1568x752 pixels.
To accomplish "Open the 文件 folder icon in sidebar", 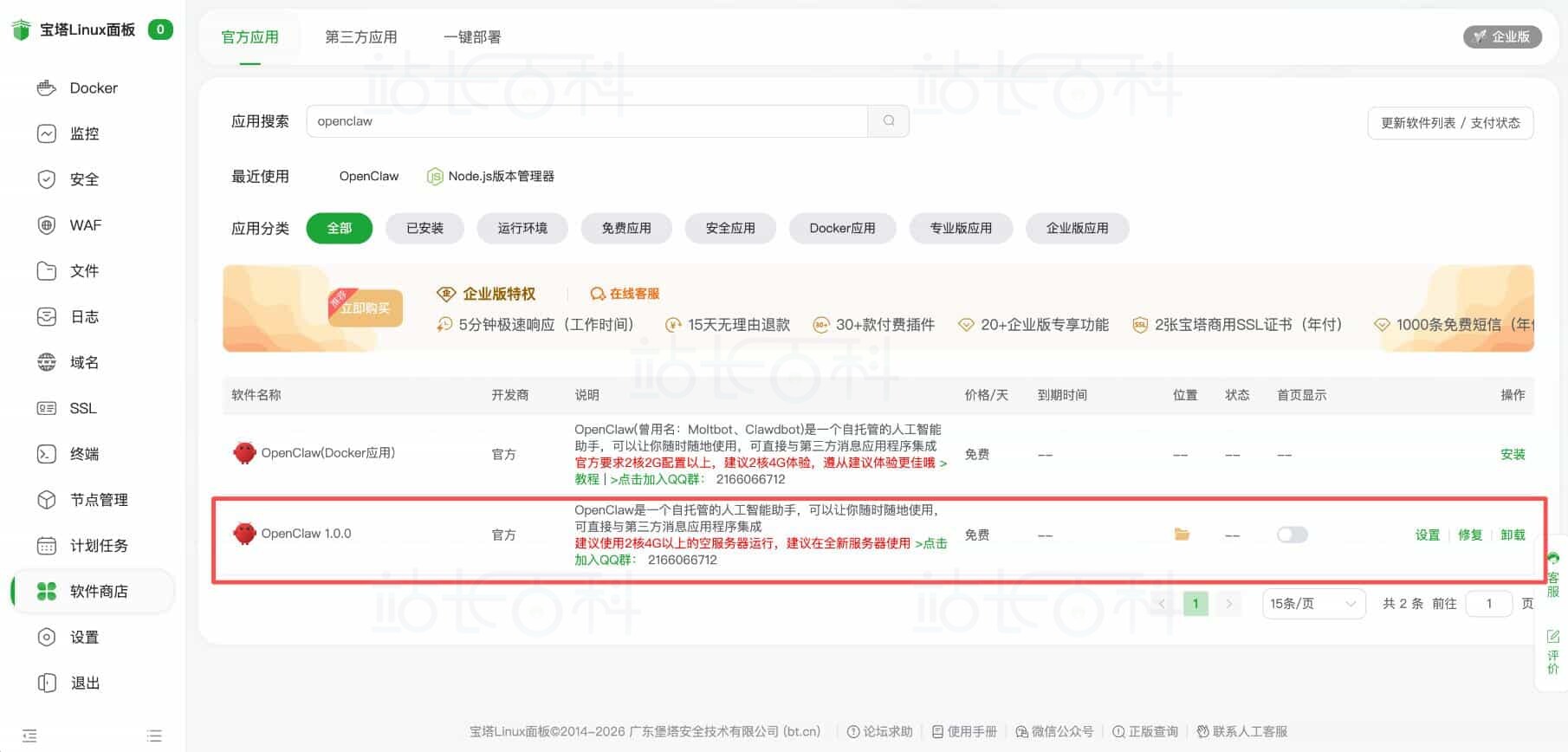I will point(47,271).
